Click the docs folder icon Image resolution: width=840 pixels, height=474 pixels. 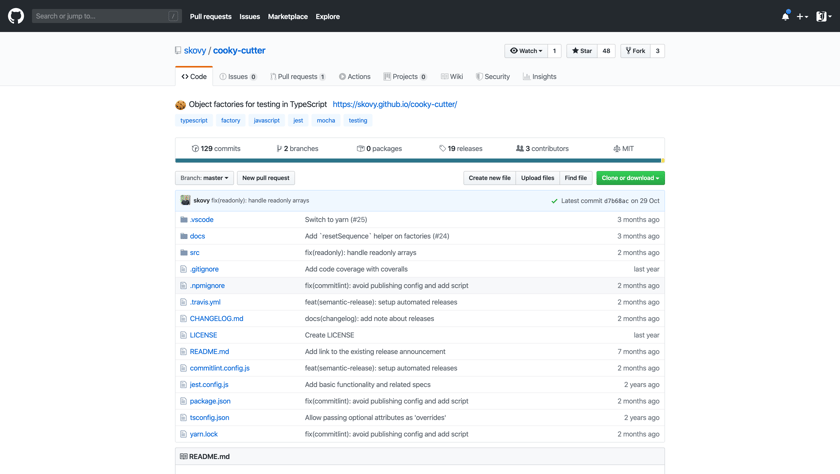click(184, 236)
